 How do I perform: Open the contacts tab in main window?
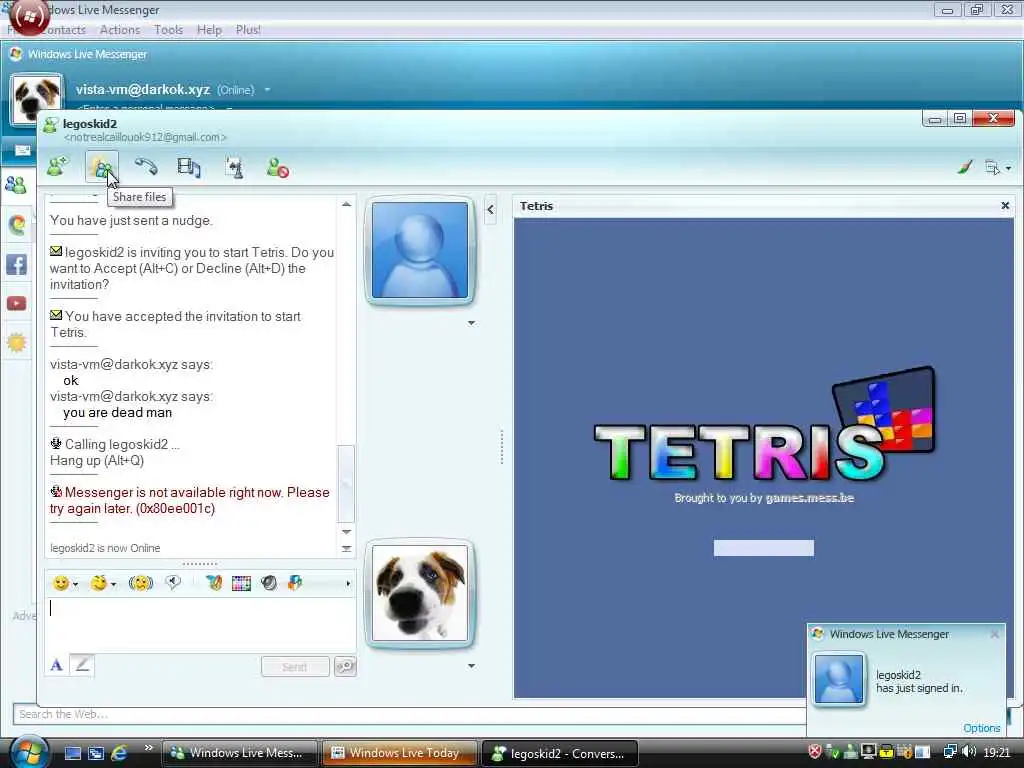(16, 186)
